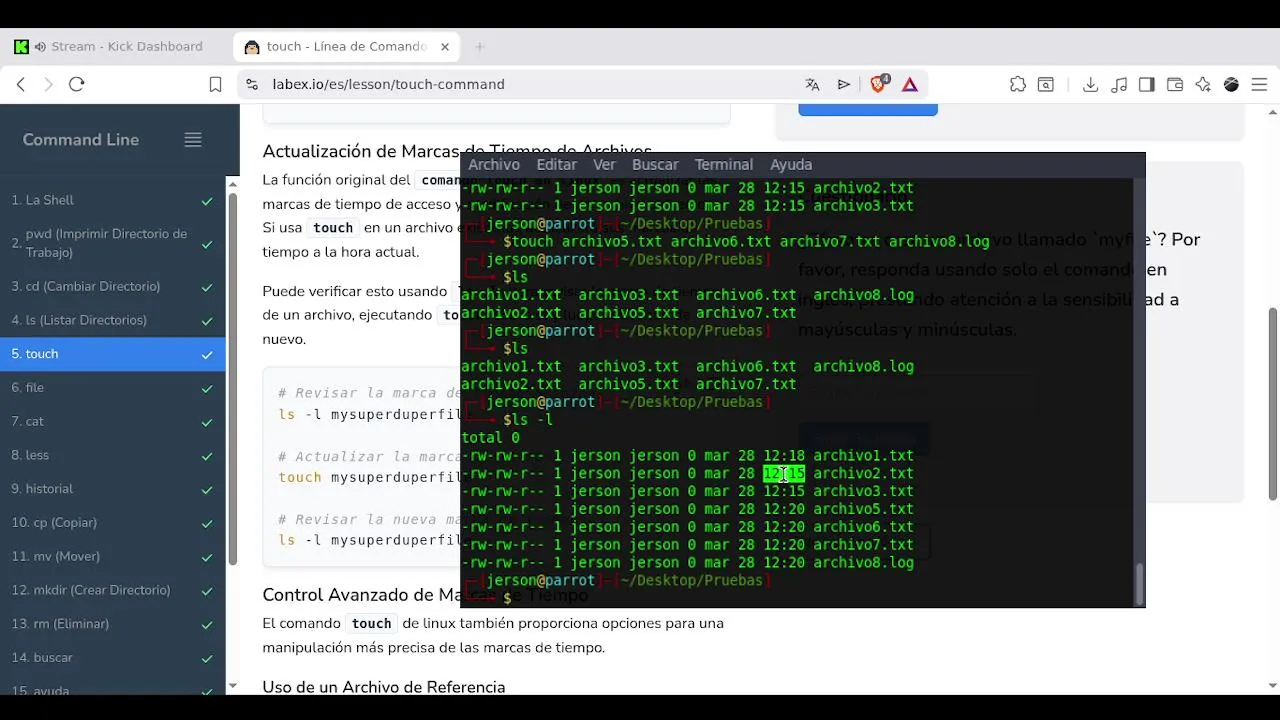Click the Command Line sidebar title
The image size is (1280, 720).
(81, 140)
